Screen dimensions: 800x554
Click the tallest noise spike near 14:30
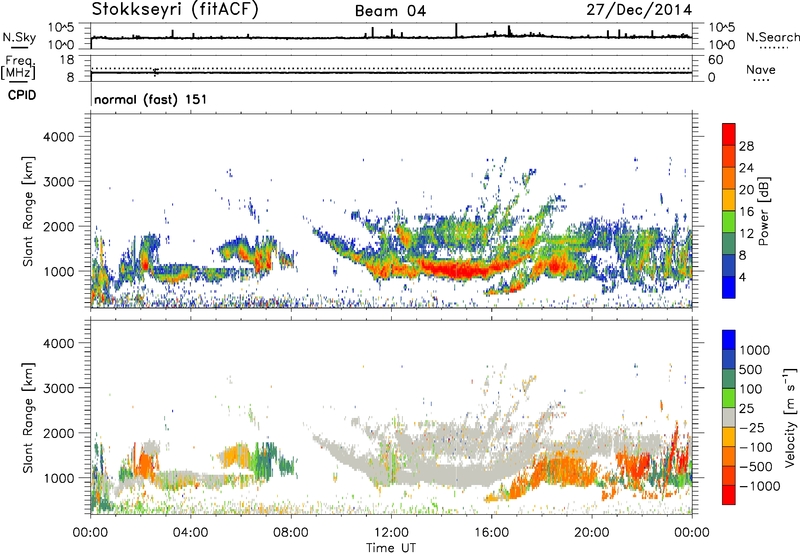pyautogui.click(x=456, y=30)
